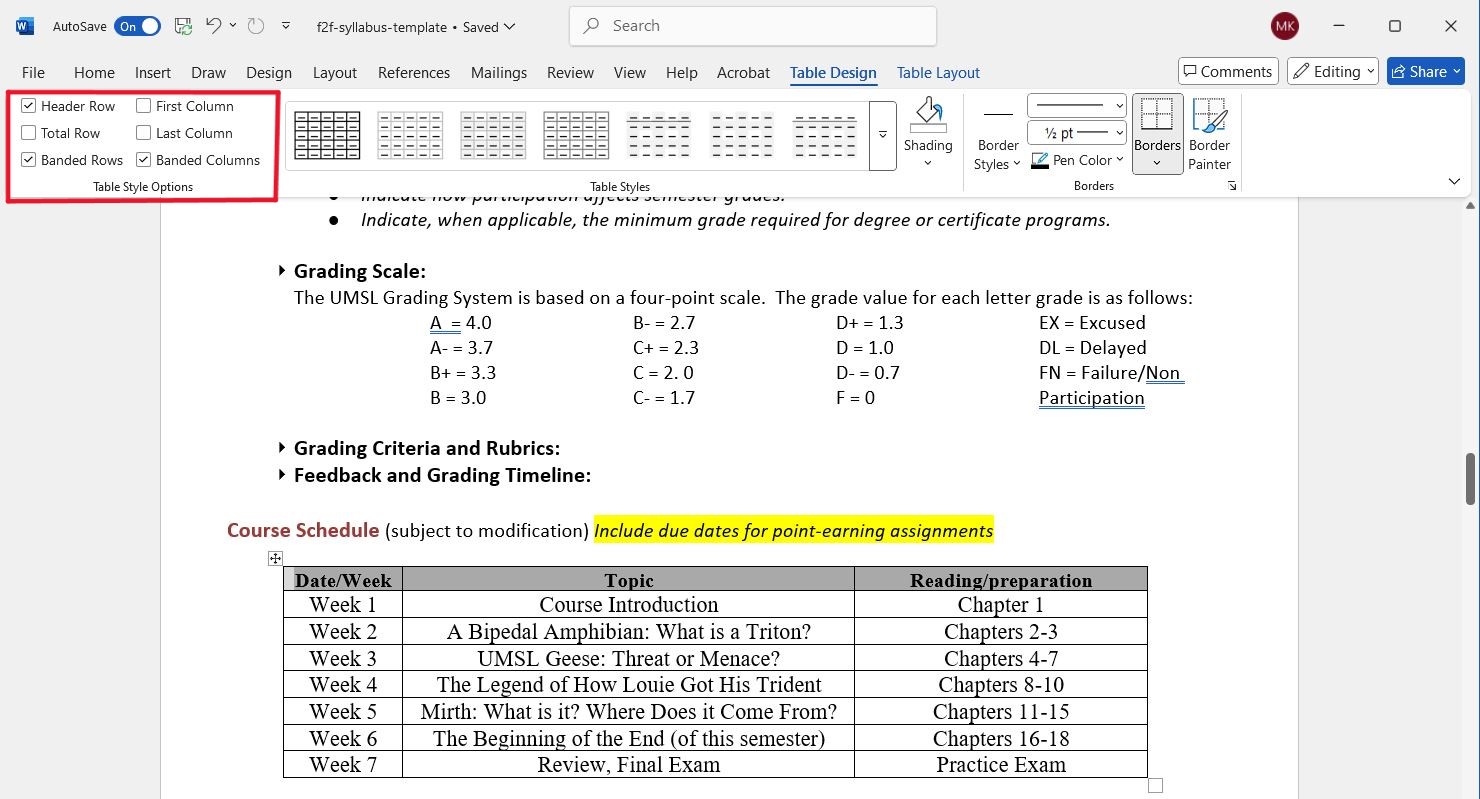The height and width of the screenshot is (799, 1480).
Task: Switch to the Insert tab
Action: pos(153,72)
